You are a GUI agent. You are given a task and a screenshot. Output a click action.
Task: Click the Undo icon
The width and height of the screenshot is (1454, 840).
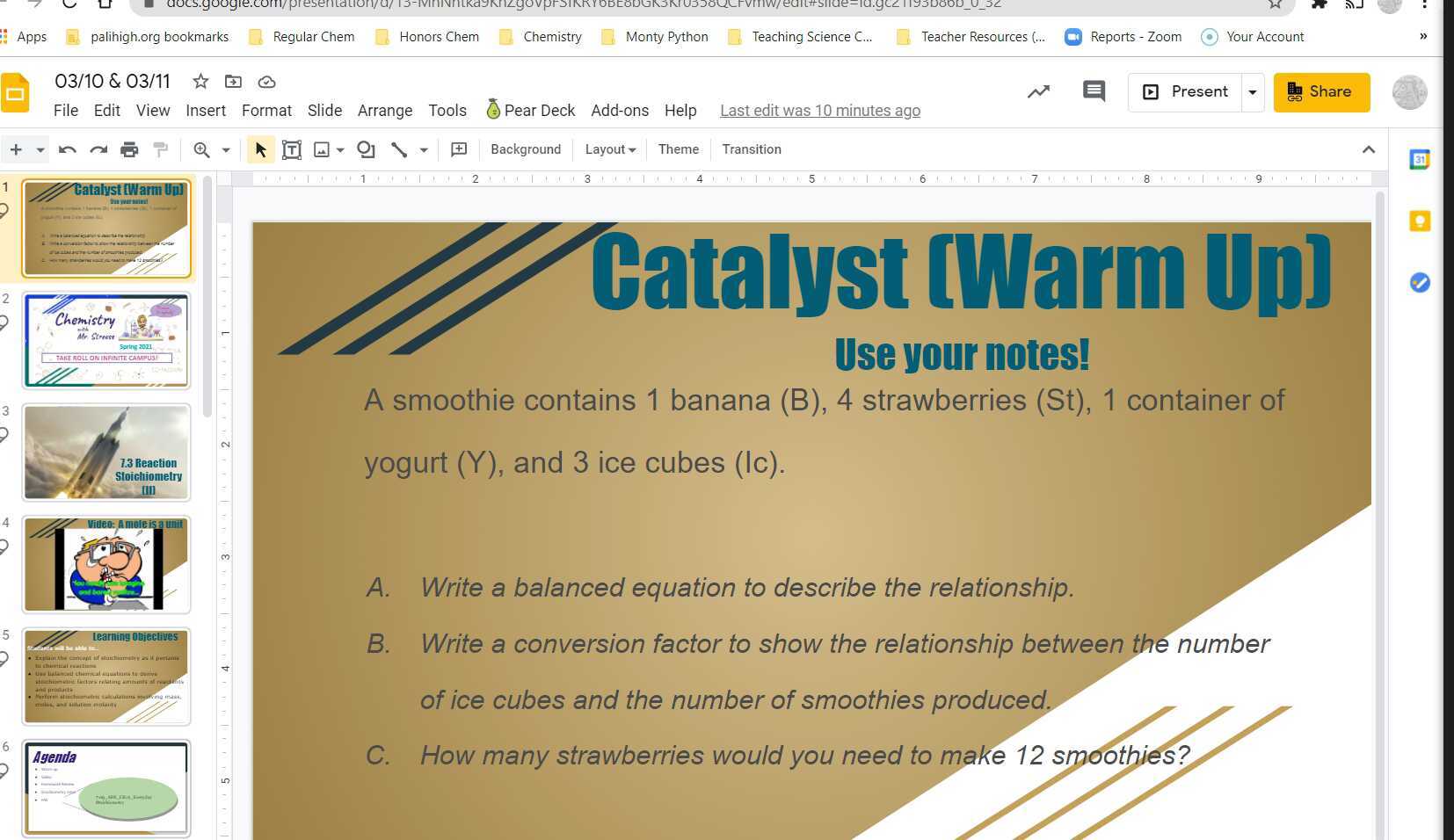[x=67, y=149]
